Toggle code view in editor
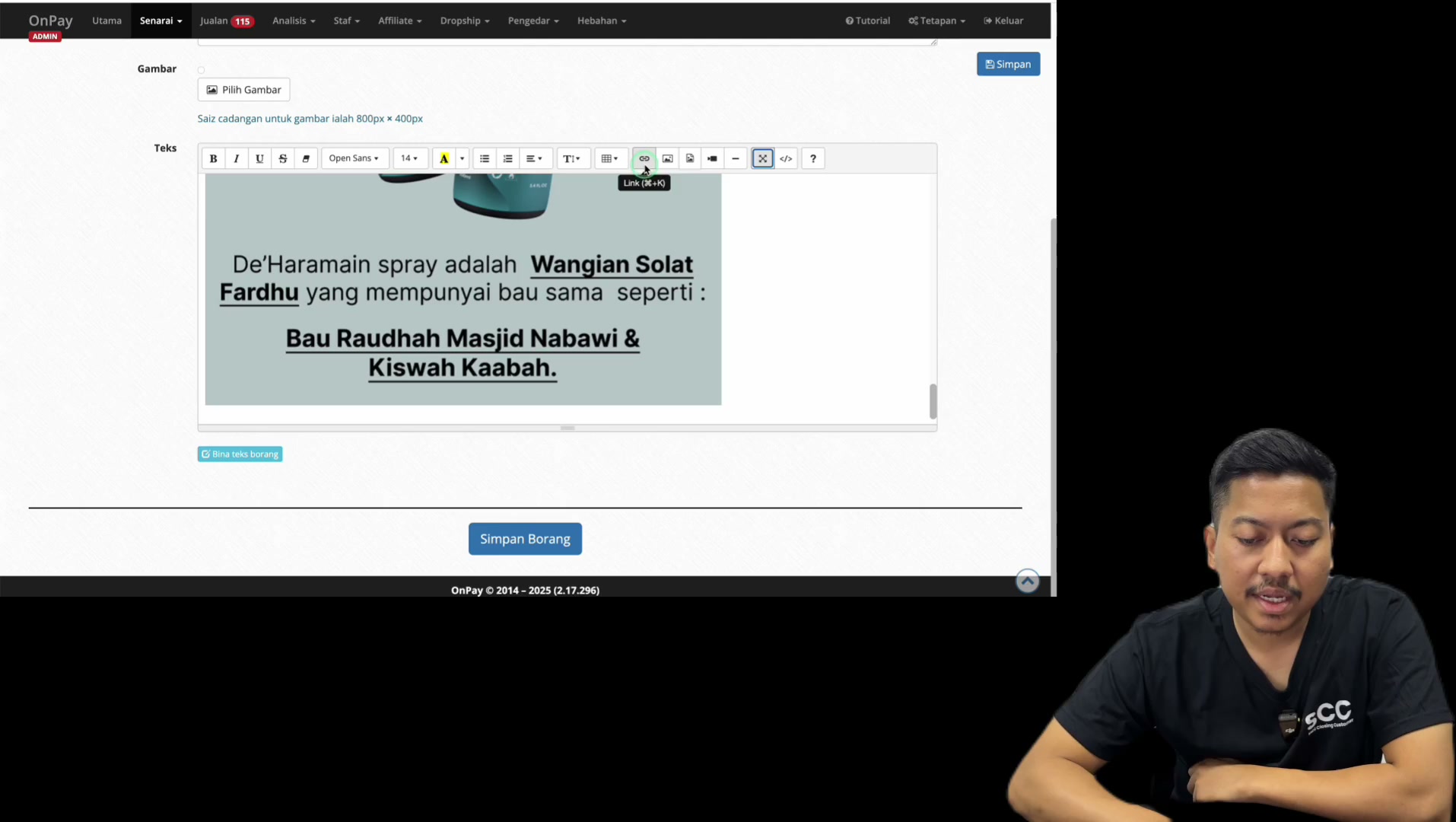The width and height of the screenshot is (1456, 822). (786, 158)
